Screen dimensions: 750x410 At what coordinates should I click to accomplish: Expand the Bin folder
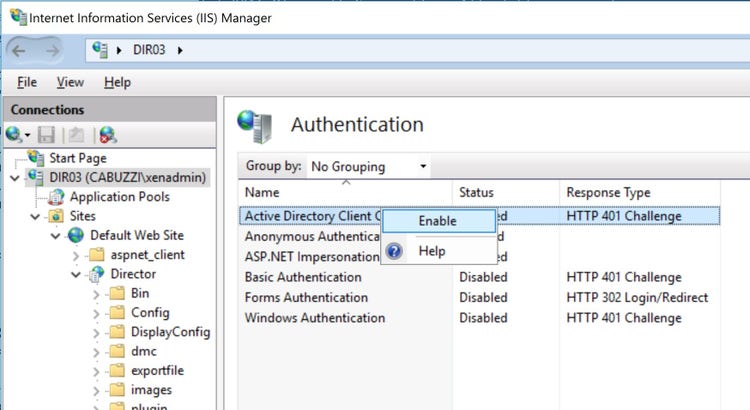coord(97,294)
